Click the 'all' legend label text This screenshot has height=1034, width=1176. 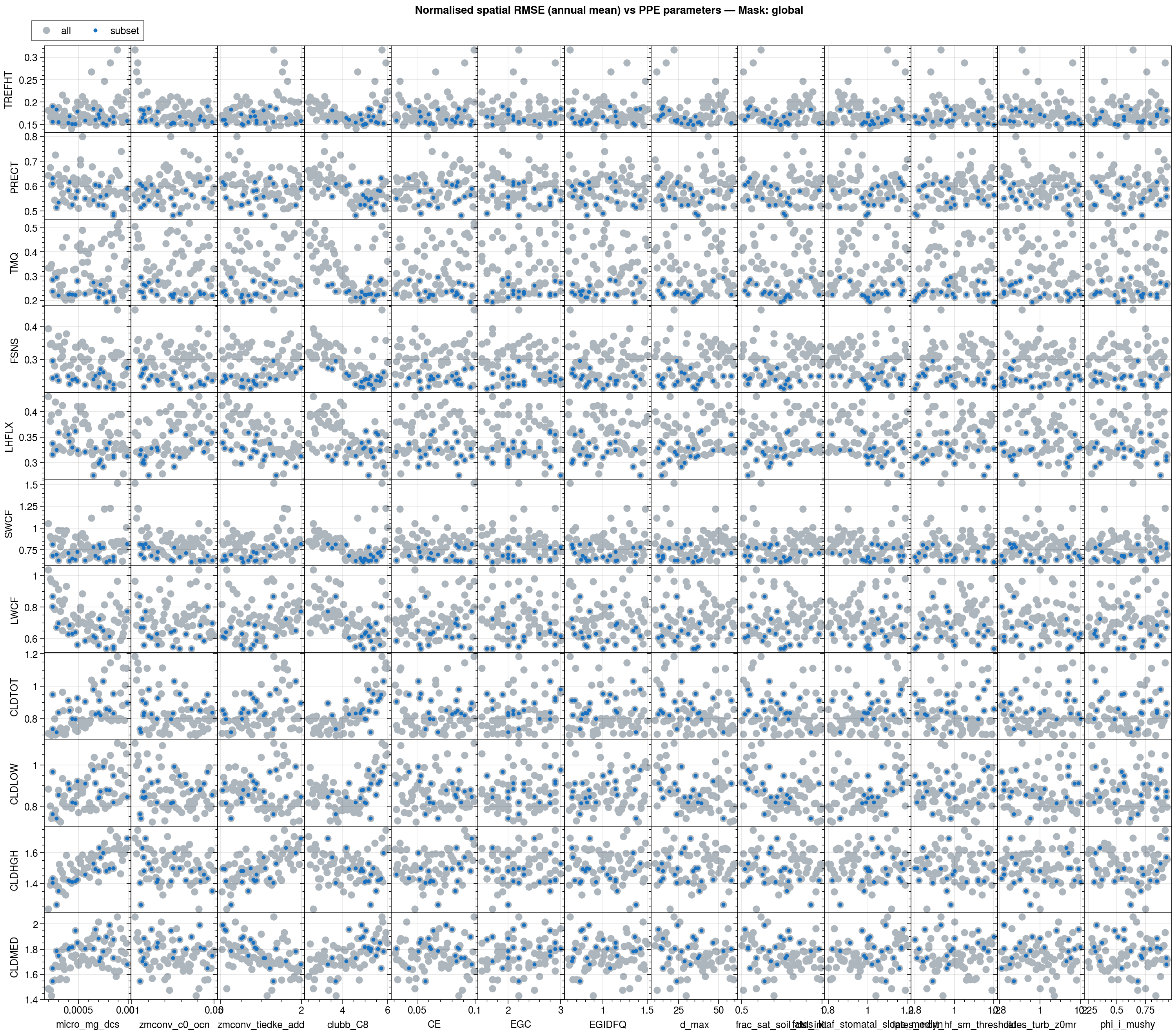pyautogui.click(x=65, y=31)
